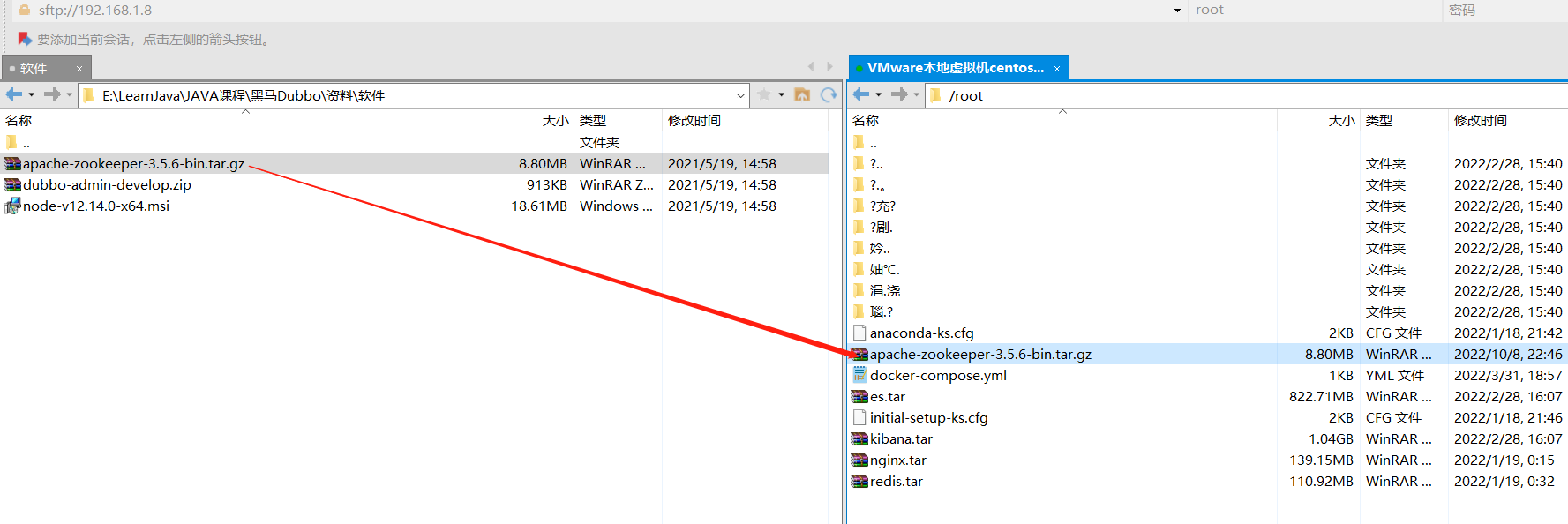Viewport: 1568px width, 524px height.
Task: Open the sftp host address dropdown
Action: click(1177, 11)
